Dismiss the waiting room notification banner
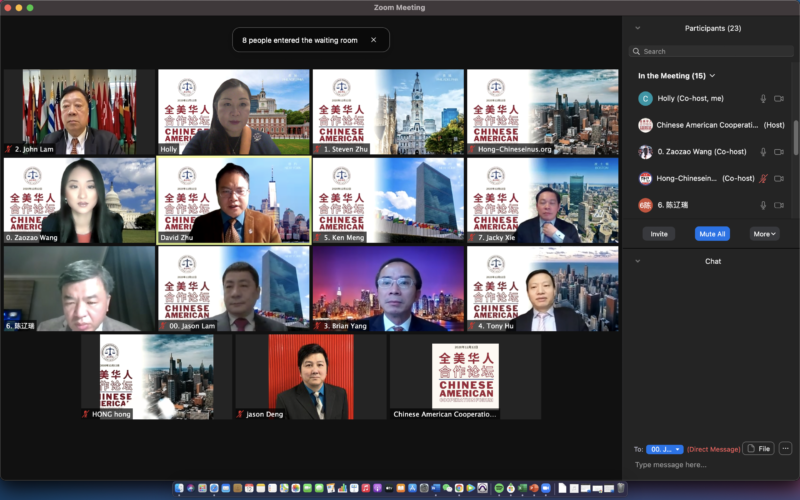Viewport: 800px width, 500px height. click(373, 40)
